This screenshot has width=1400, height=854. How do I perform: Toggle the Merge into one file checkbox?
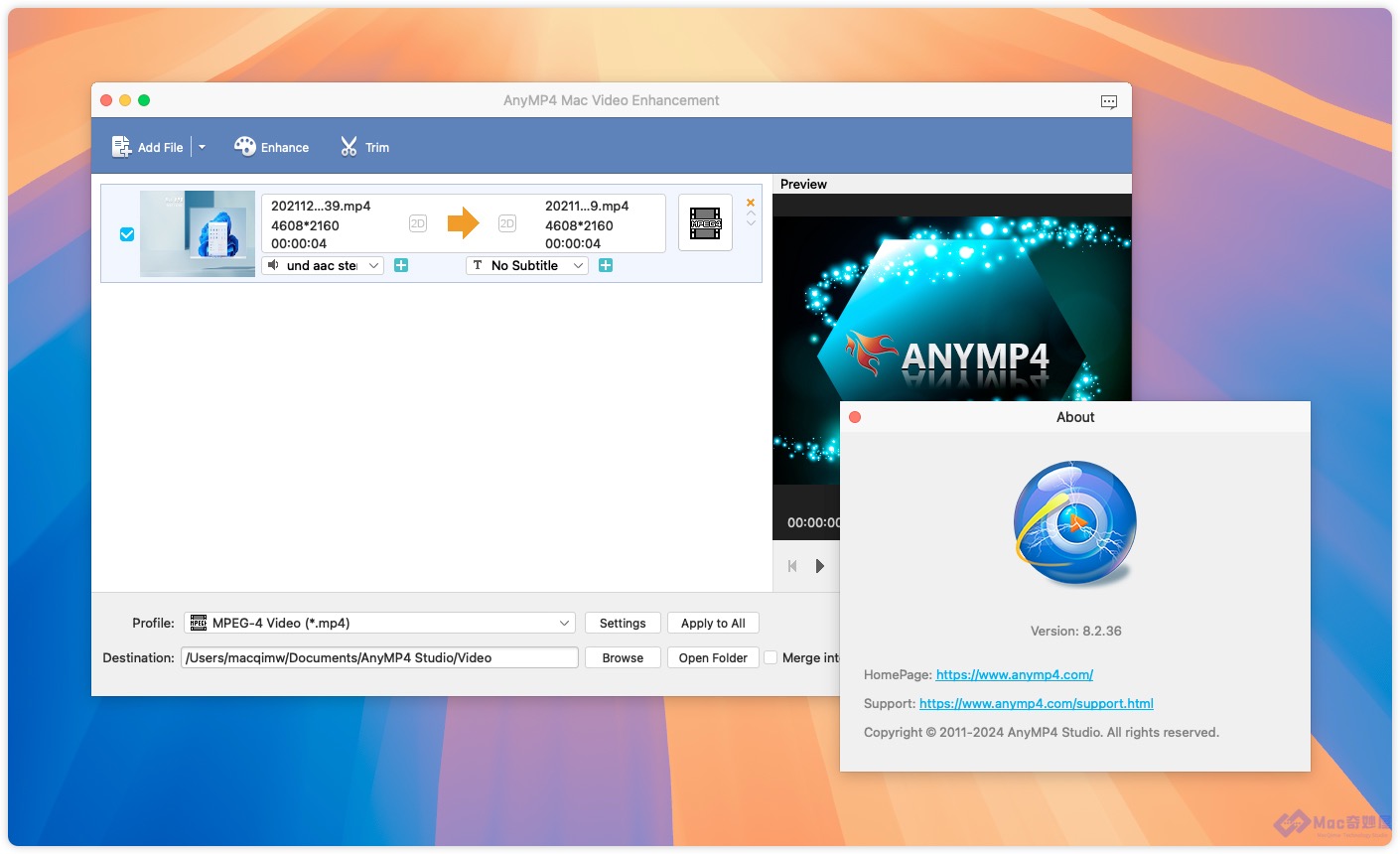[x=770, y=657]
